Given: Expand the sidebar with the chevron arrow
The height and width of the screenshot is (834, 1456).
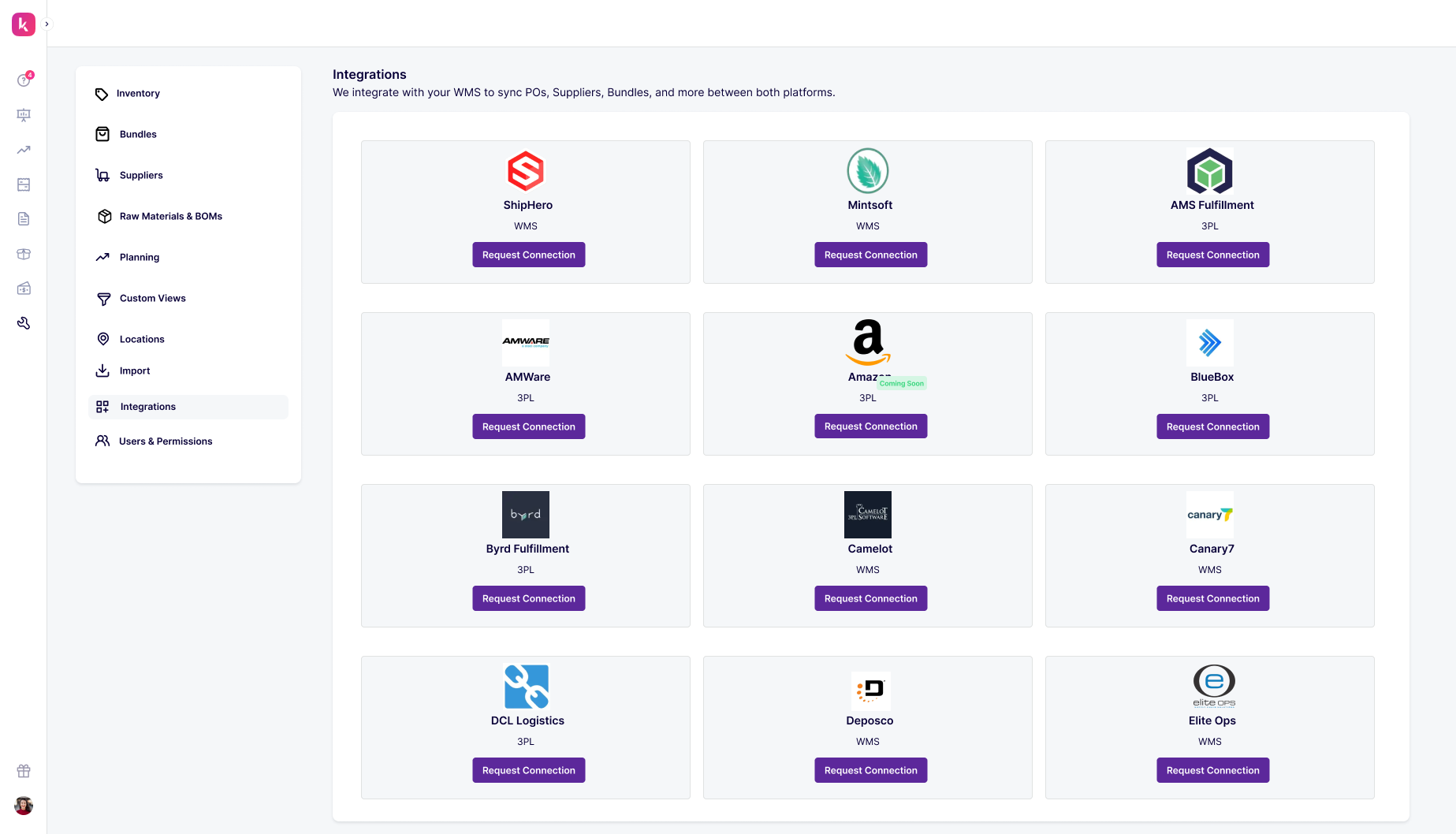Looking at the screenshot, I should [47, 24].
